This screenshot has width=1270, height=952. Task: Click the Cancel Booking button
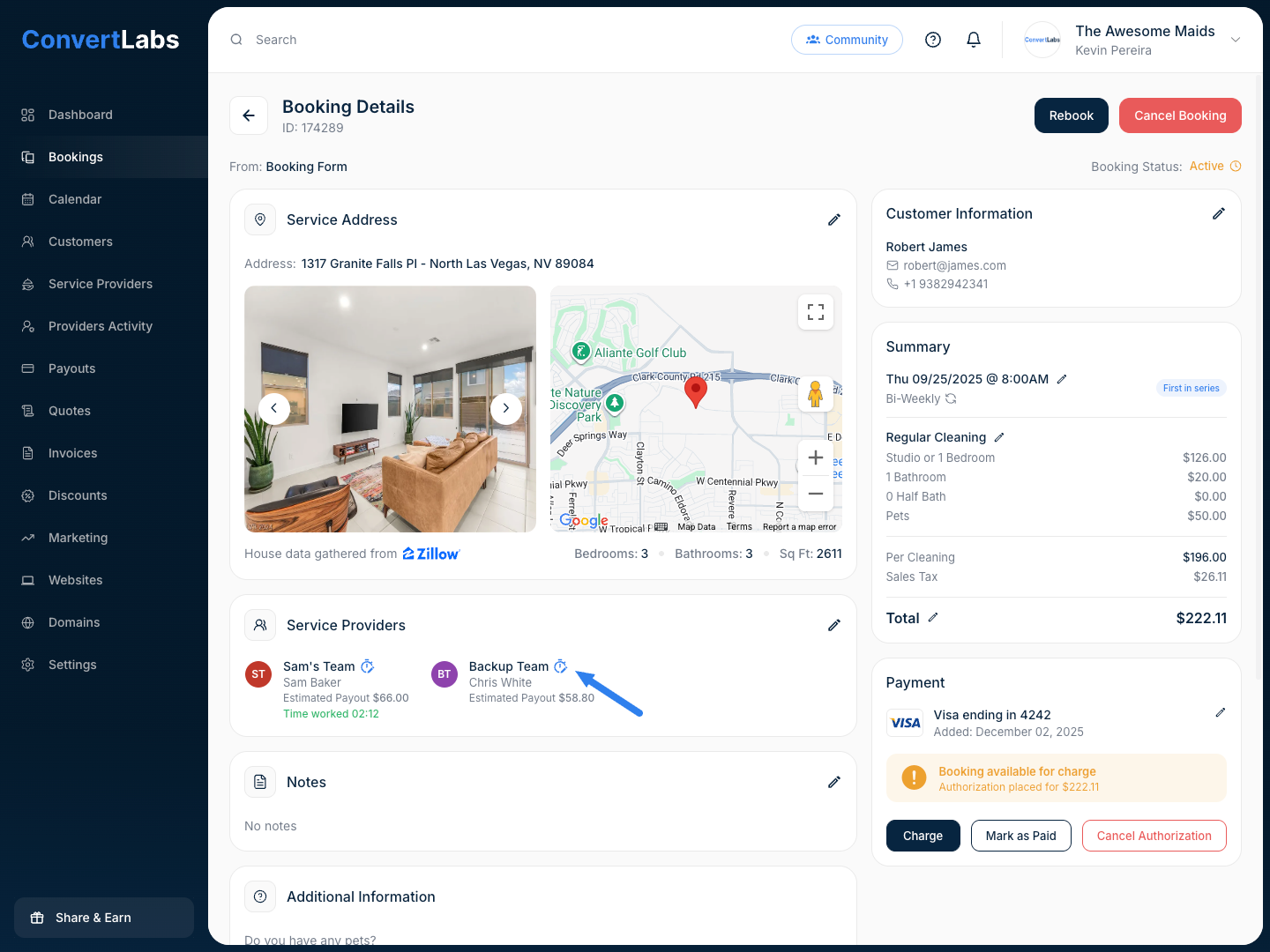pos(1180,115)
